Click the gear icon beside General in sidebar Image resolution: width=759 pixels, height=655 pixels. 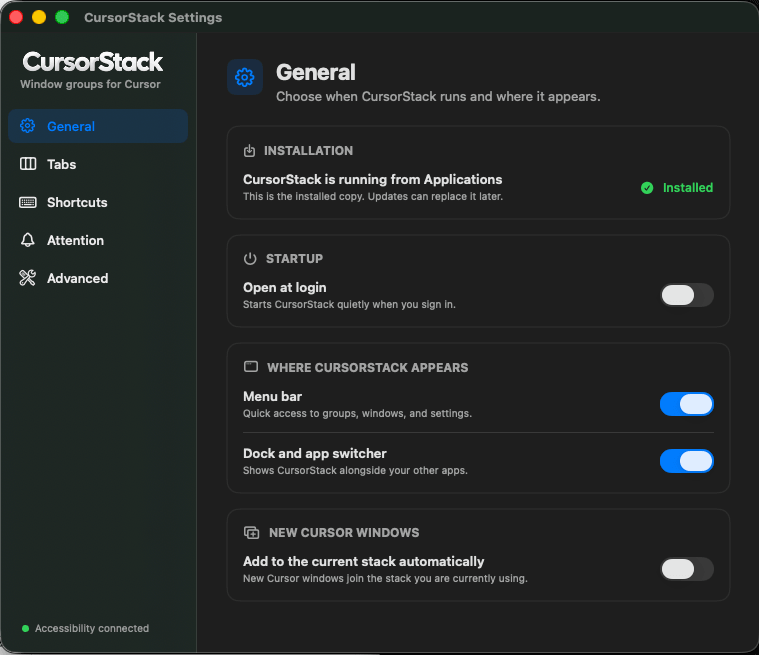[x=28, y=126]
